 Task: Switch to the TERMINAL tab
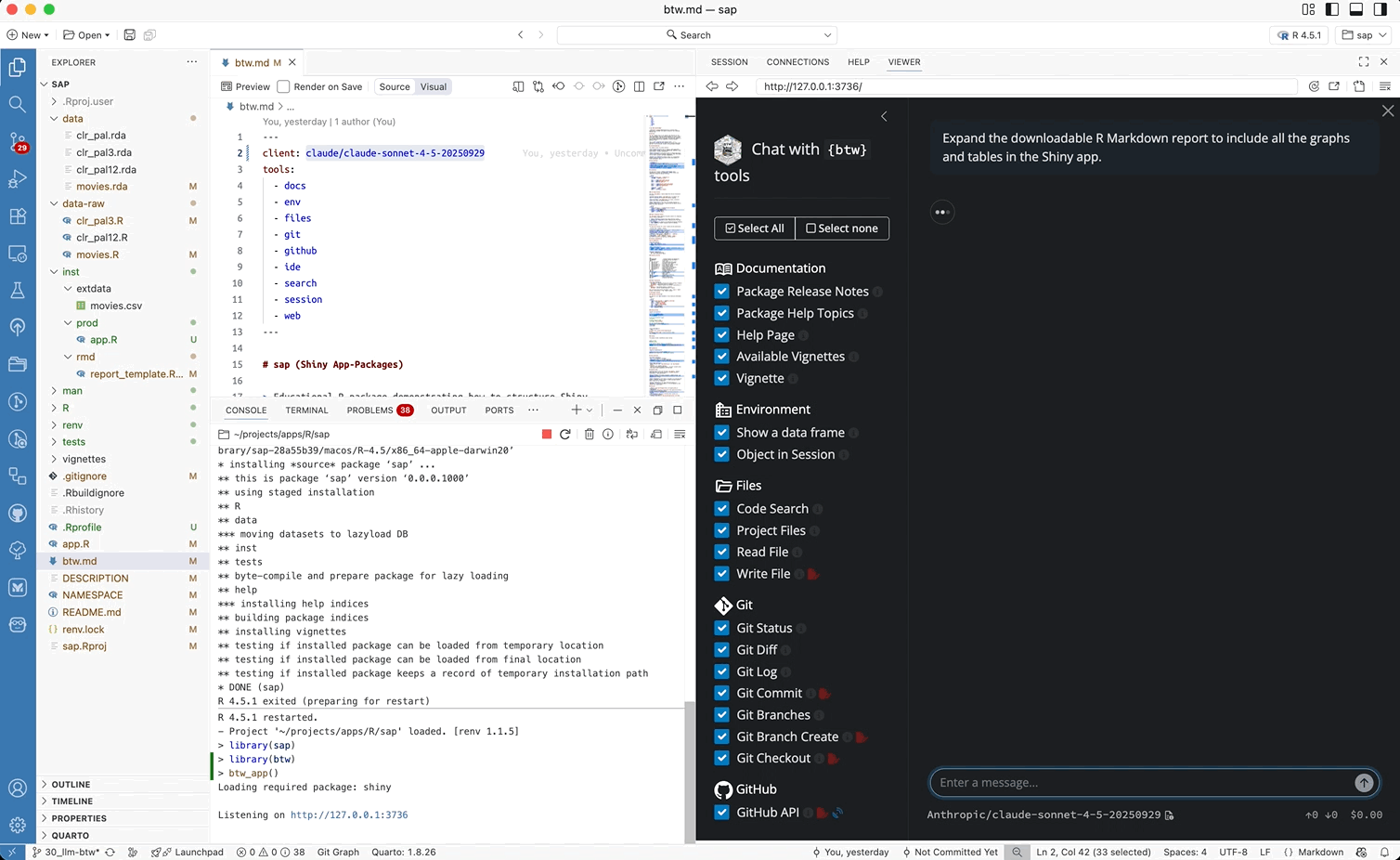coord(306,410)
